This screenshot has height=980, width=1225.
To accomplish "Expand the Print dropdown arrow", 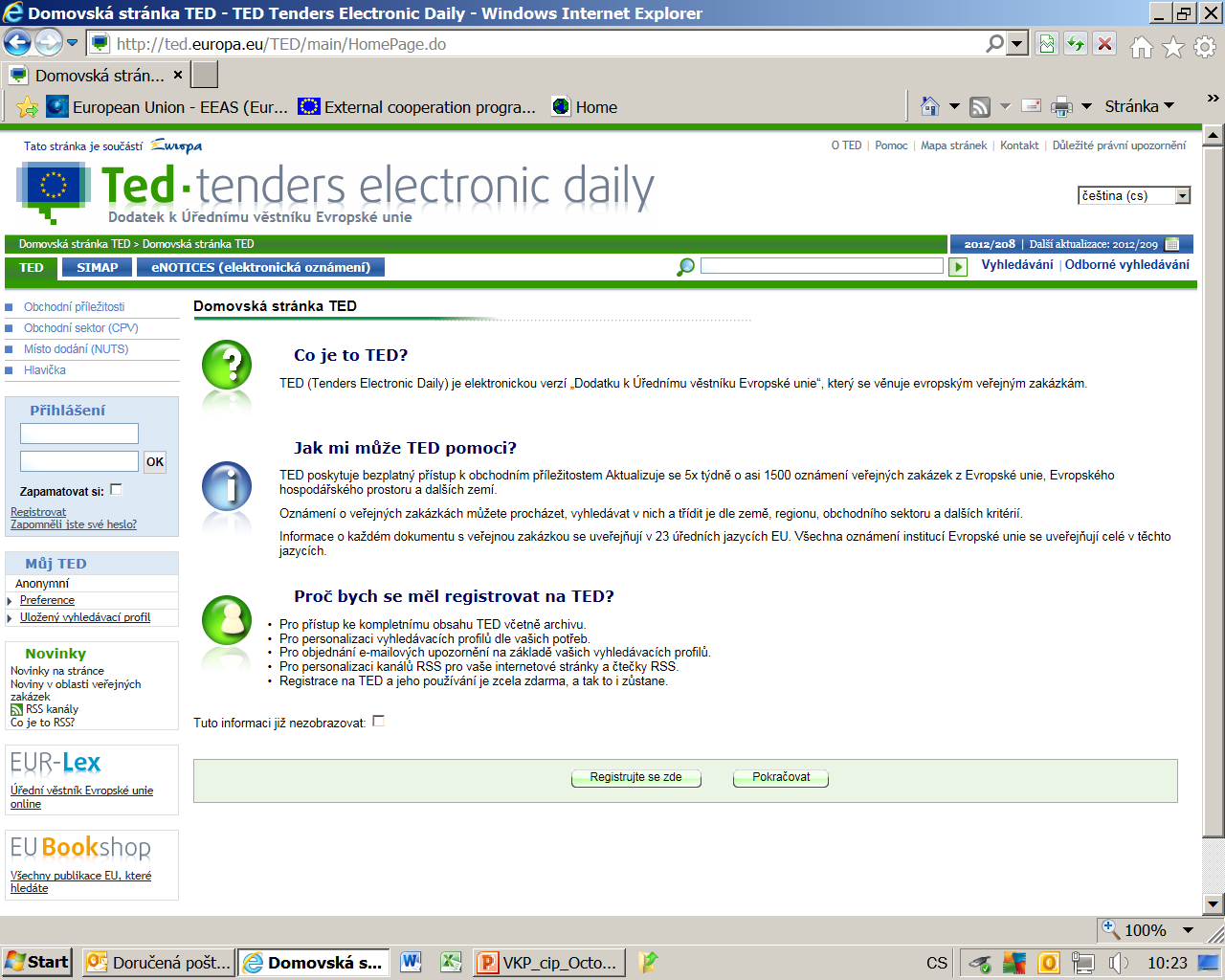I will tap(1086, 106).
